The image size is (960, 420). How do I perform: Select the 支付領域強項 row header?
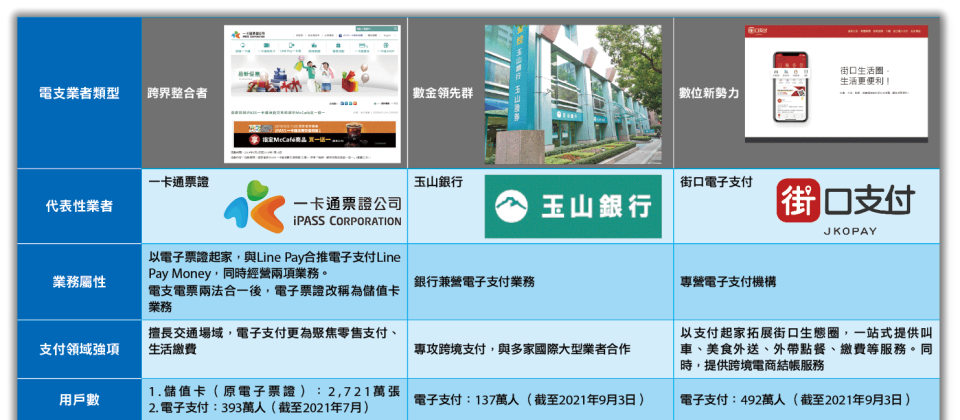tap(80, 349)
